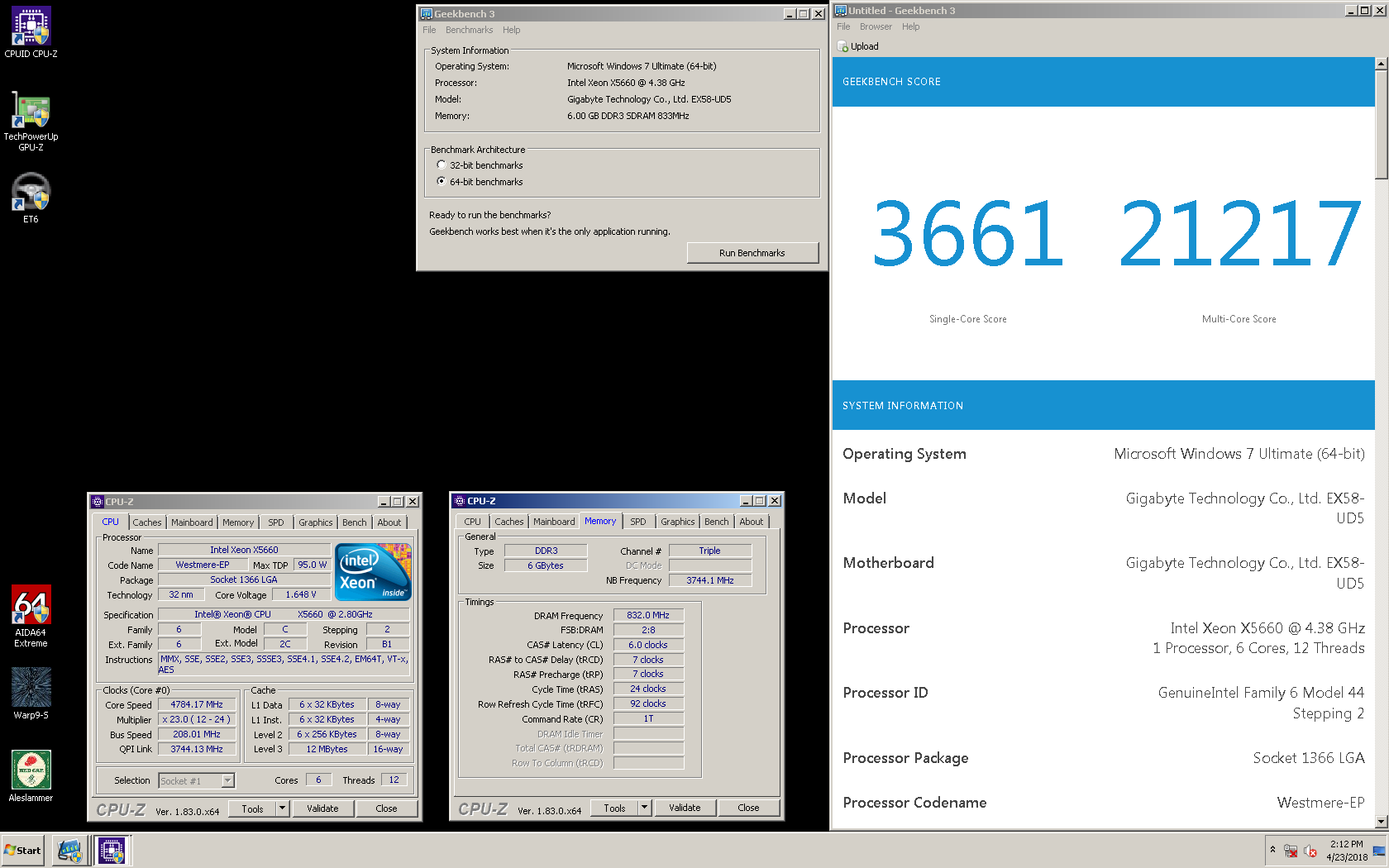This screenshot has height=868, width=1389.
Task: Open the TechPowerUp GPU-Z desktop shortcut
Action: tap(31, 121)
